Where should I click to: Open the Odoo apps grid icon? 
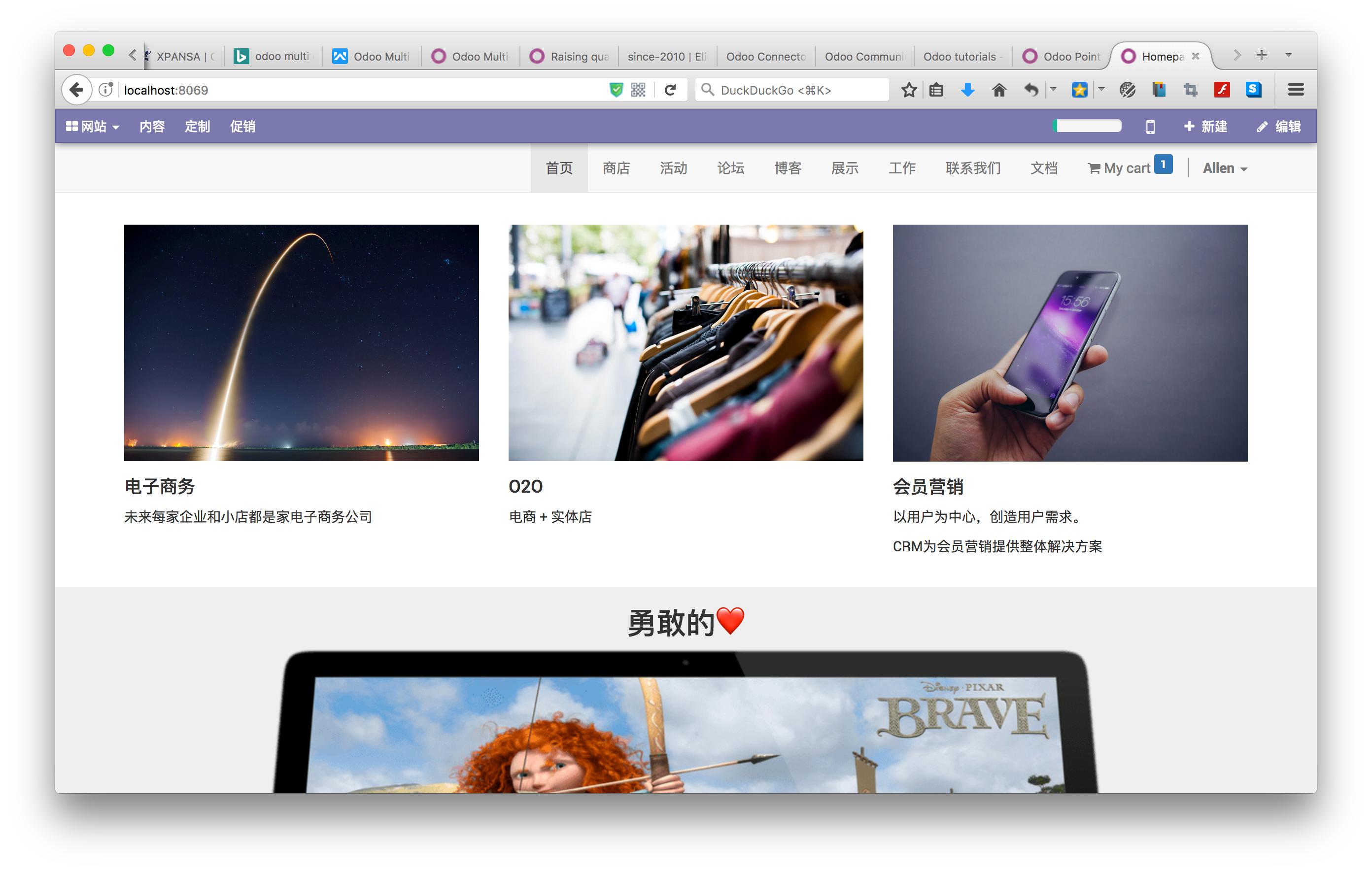[72, 126]
